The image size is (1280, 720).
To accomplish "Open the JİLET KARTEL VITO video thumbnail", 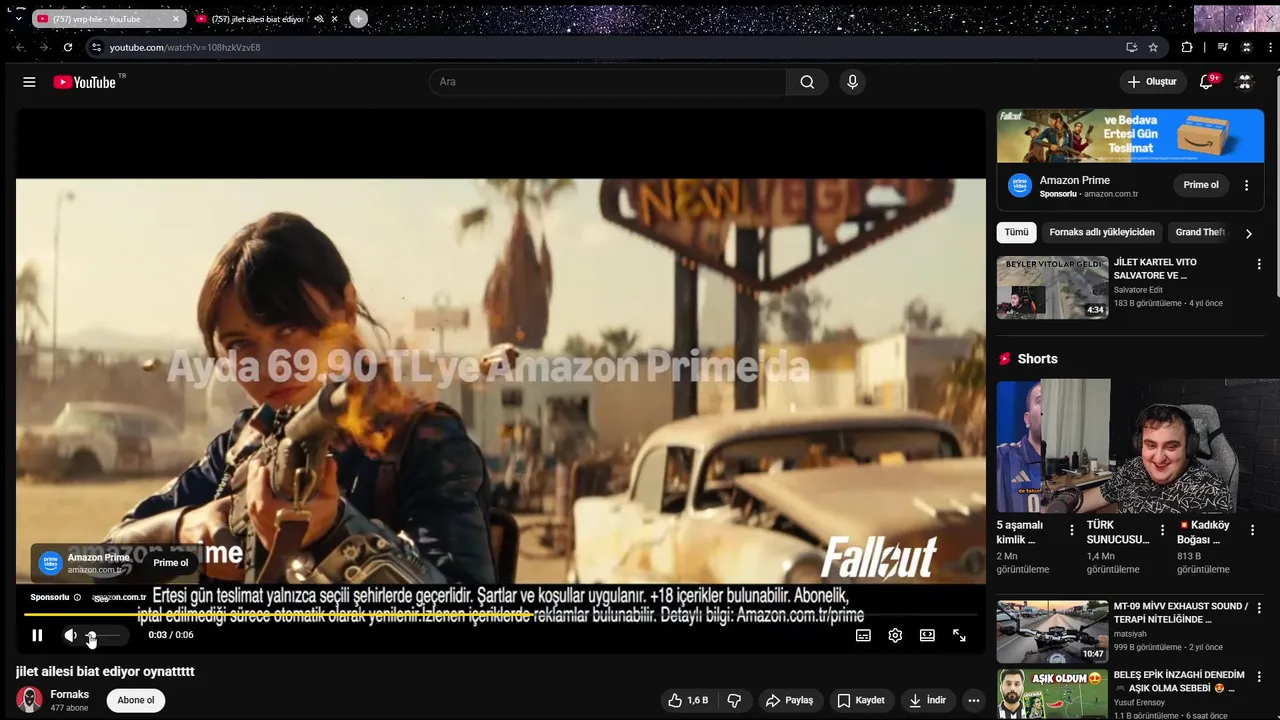I will click(1052, 288).
